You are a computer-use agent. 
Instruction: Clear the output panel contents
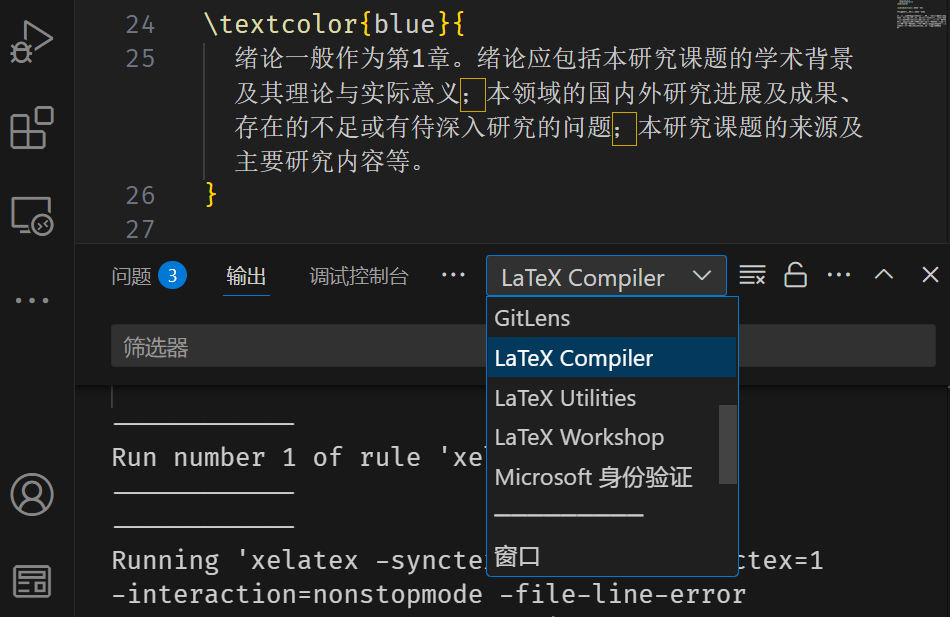pos(752,275)
